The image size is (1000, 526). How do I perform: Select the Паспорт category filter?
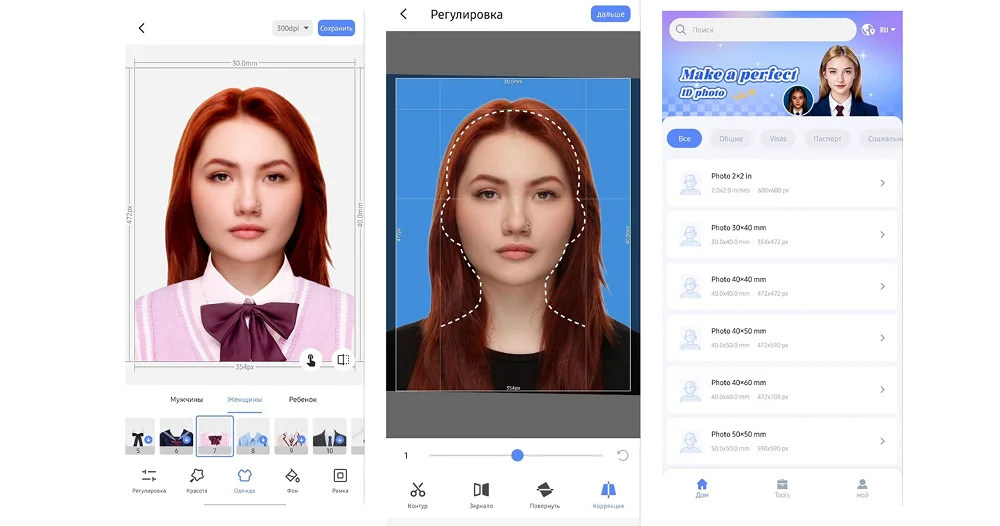click(x=827, y=138)
